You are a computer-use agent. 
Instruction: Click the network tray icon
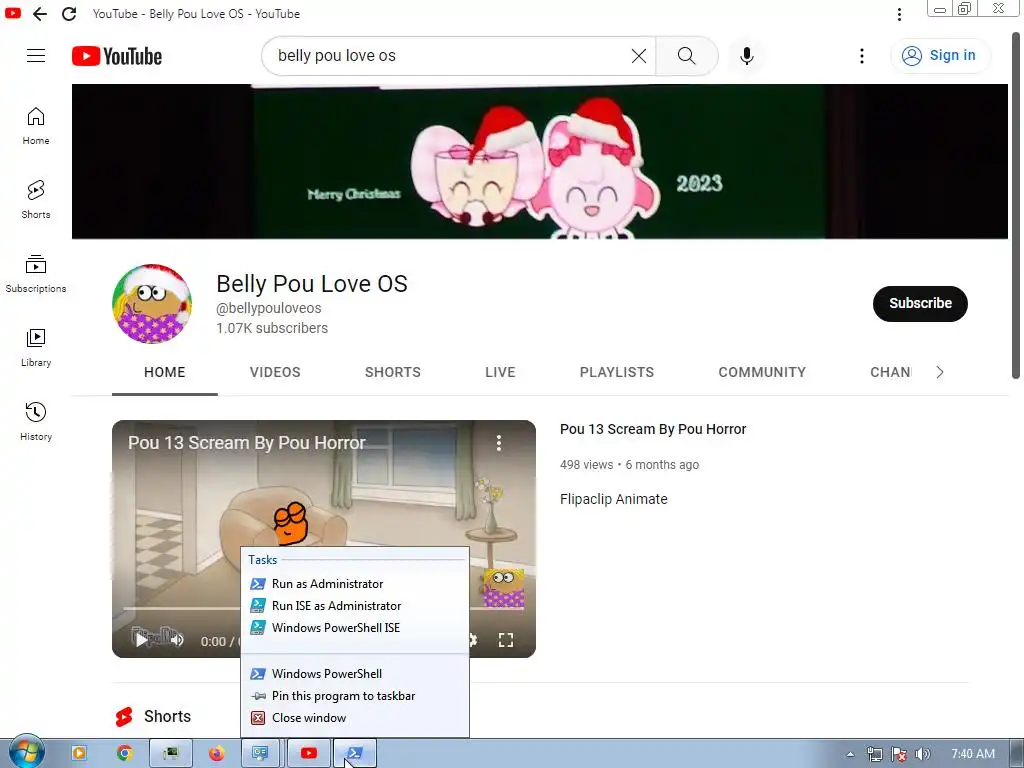pos(874,754)
